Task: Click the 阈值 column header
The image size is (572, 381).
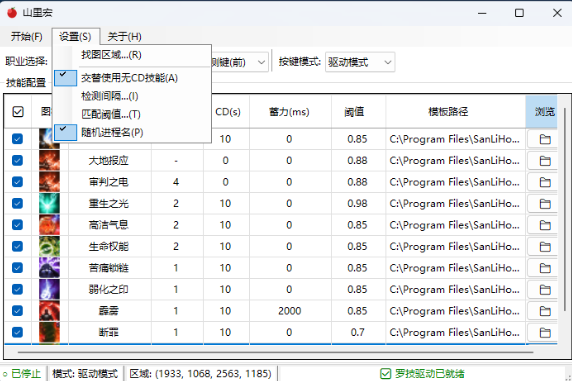Action: coord(359,112)
